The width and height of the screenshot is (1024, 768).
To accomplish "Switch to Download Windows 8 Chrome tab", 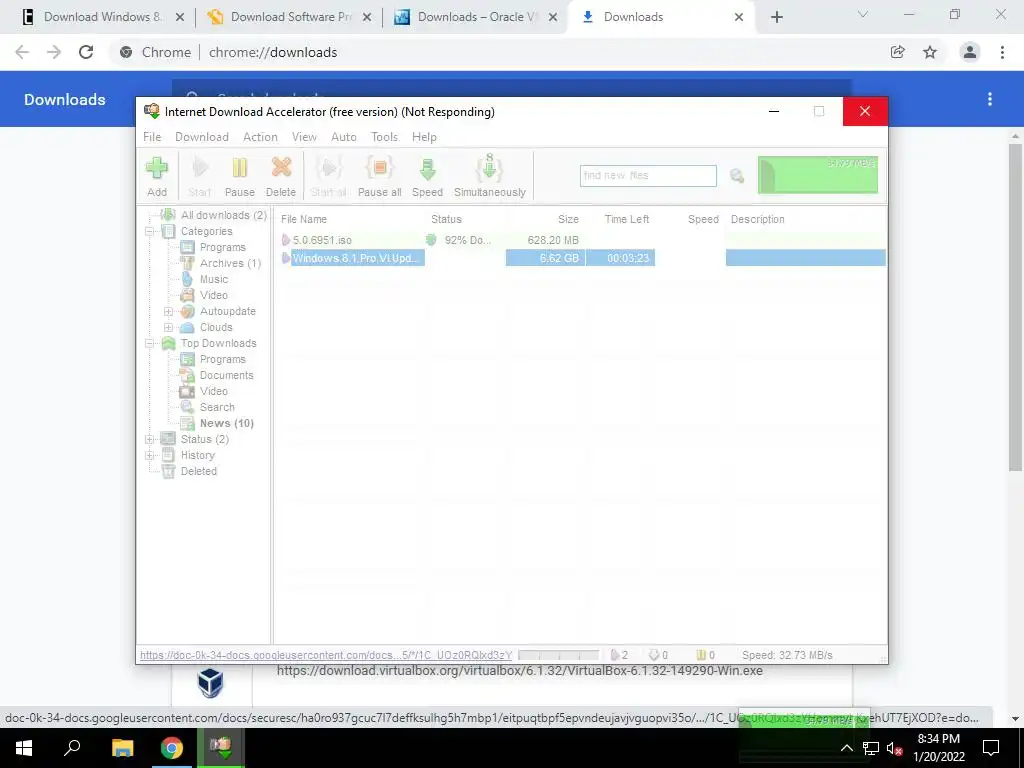I will [x=103, y=17].
